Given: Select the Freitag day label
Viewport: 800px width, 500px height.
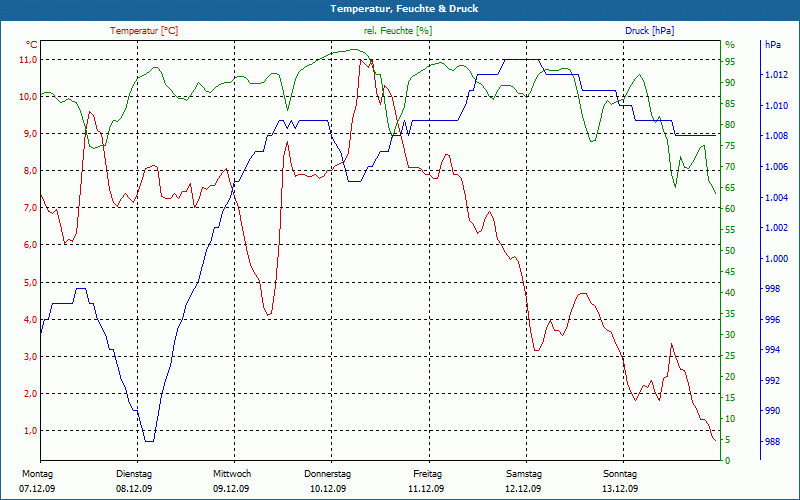Looking at the screenshot, I should [428, 474].
